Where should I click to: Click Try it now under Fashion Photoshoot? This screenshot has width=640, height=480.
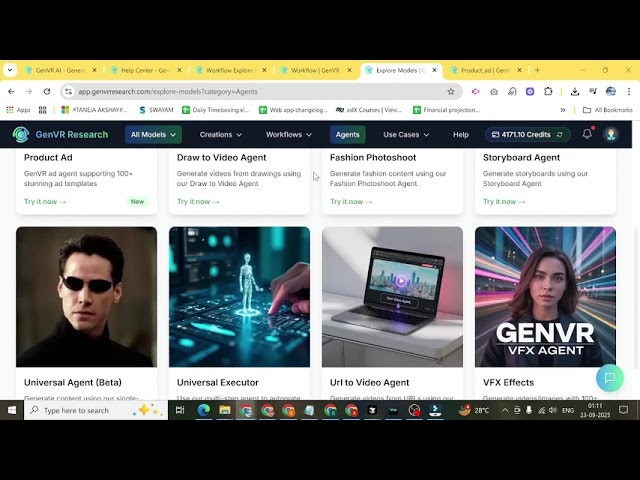[351, 201]
